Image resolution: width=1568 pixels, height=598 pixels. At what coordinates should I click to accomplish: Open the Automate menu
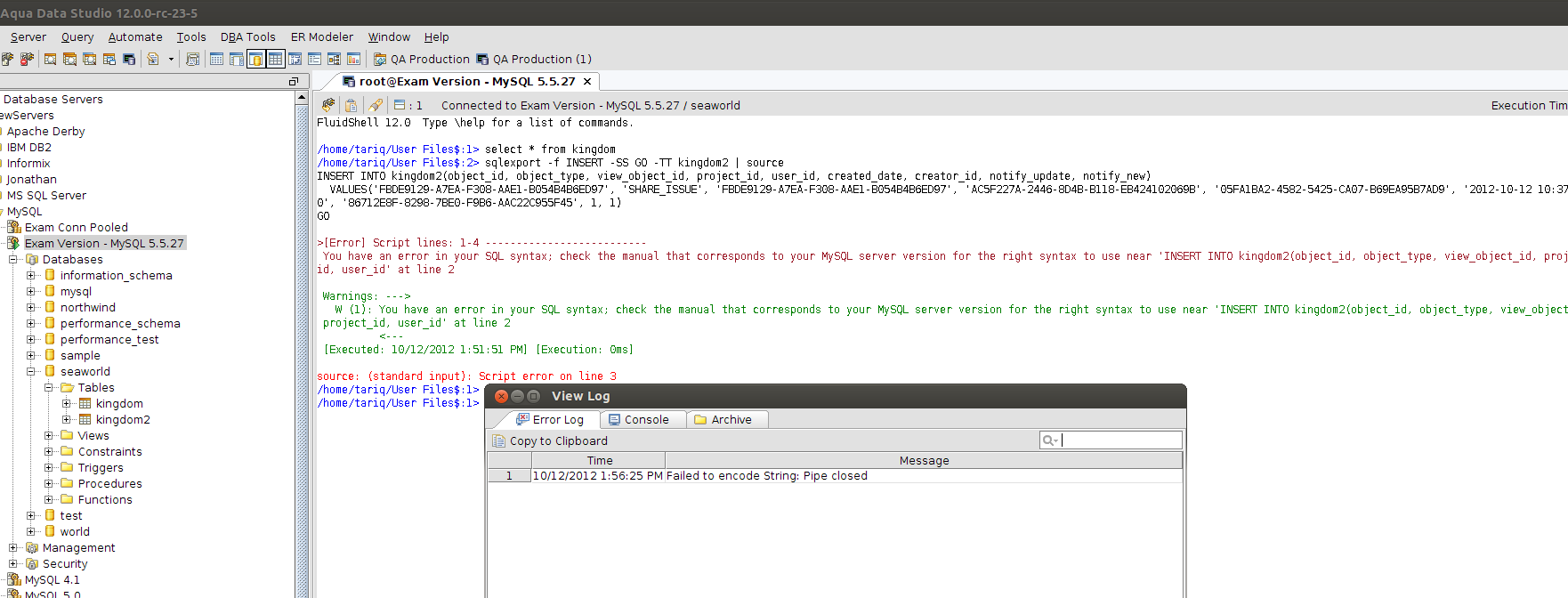135,36
